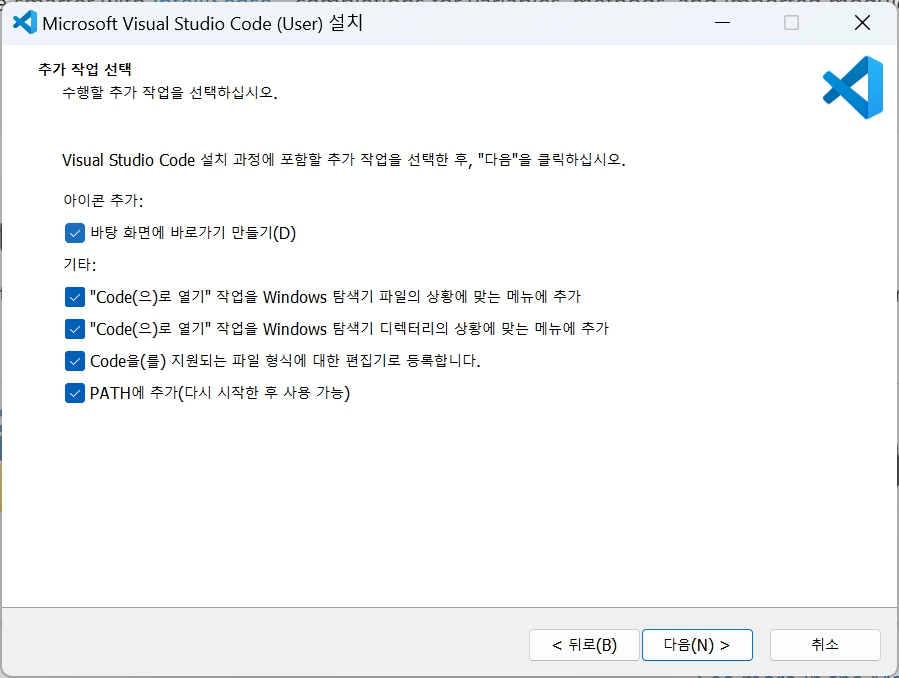Toggle 'Code(으)로 열기' file context menu checkbox
This screenshot has width=899, height=678.
coord(75,297)
